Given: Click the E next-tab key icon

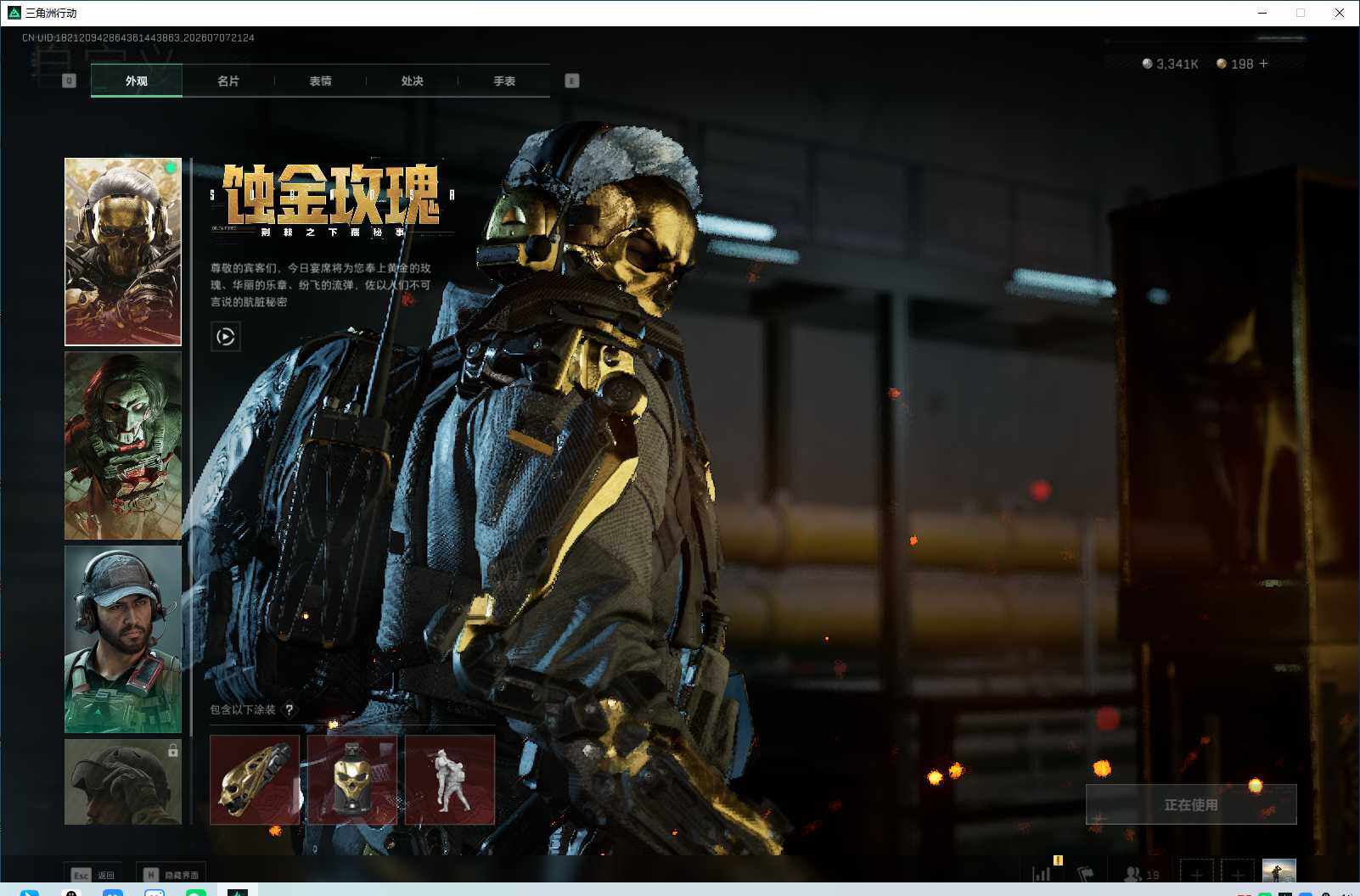Looking at the screenshot, I should pos(571,81).
